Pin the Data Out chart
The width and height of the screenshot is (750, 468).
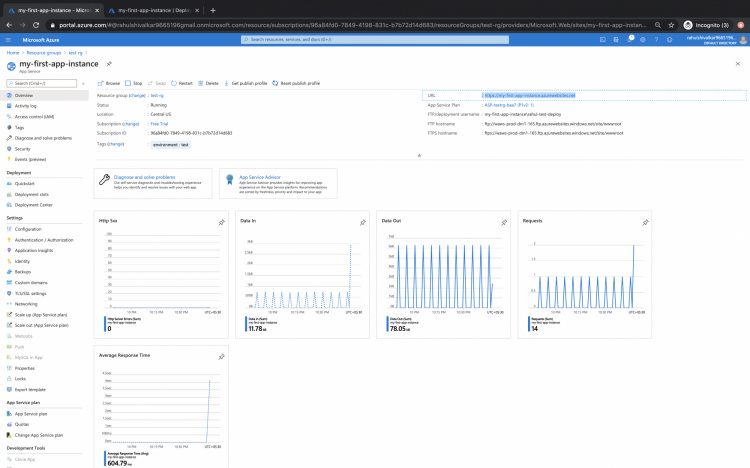[504, 222]
